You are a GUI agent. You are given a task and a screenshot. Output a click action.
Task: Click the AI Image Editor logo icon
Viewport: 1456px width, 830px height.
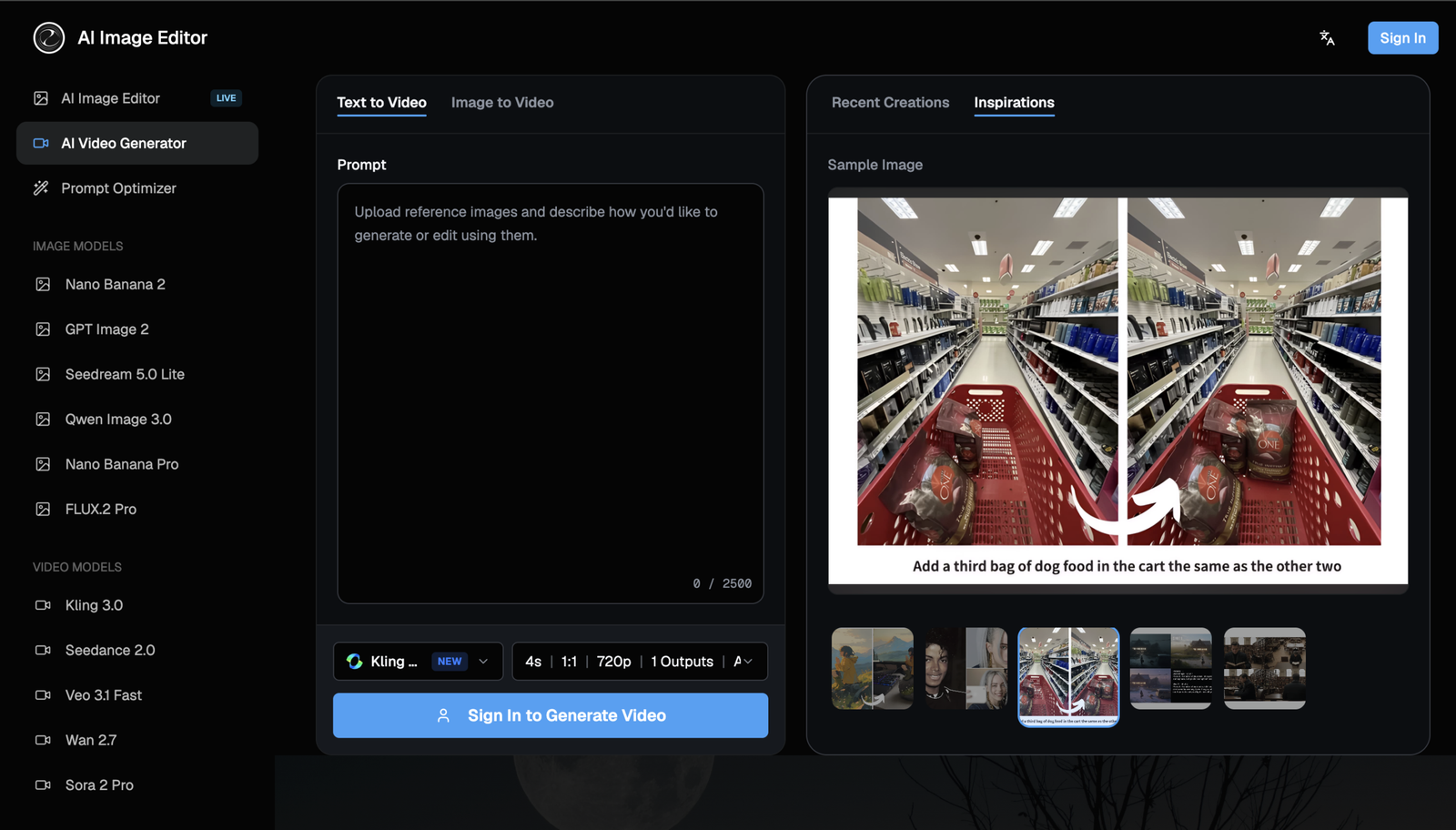point(49,38)
